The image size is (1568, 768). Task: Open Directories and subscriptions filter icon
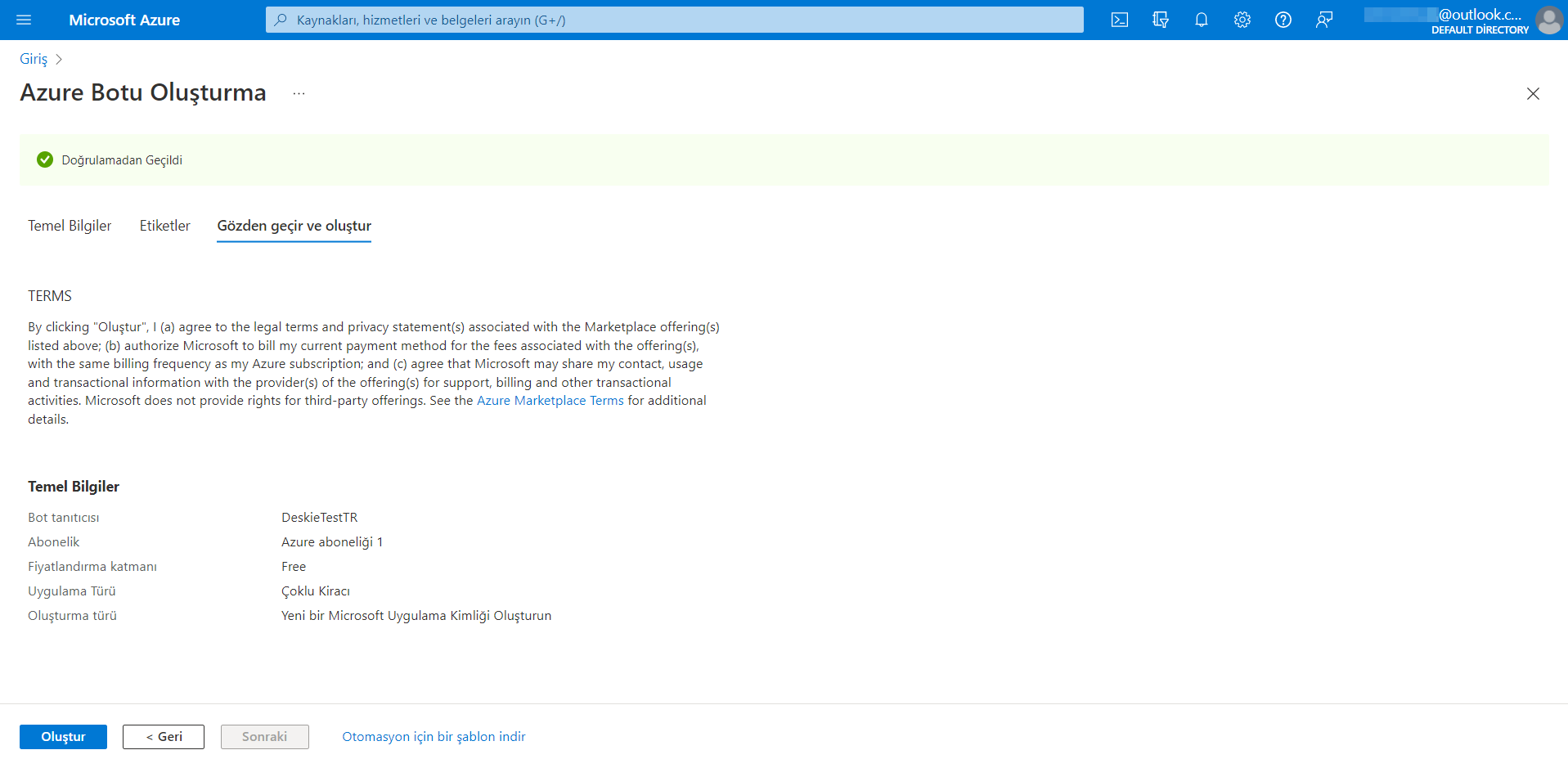tap(1161, 20)
